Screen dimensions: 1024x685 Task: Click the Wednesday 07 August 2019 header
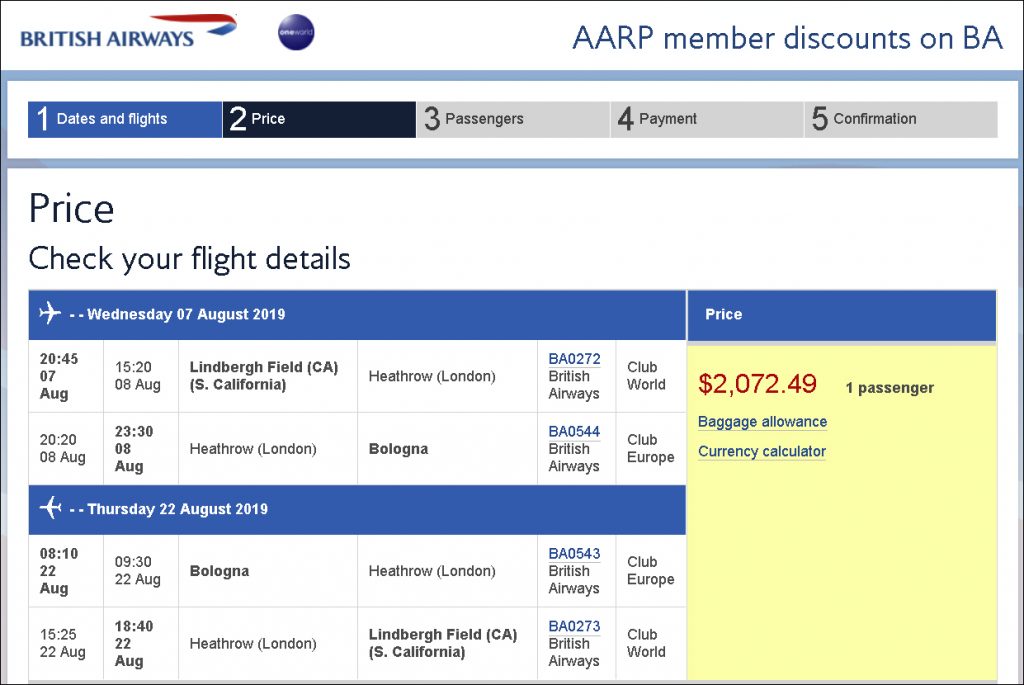coord(357,314)
